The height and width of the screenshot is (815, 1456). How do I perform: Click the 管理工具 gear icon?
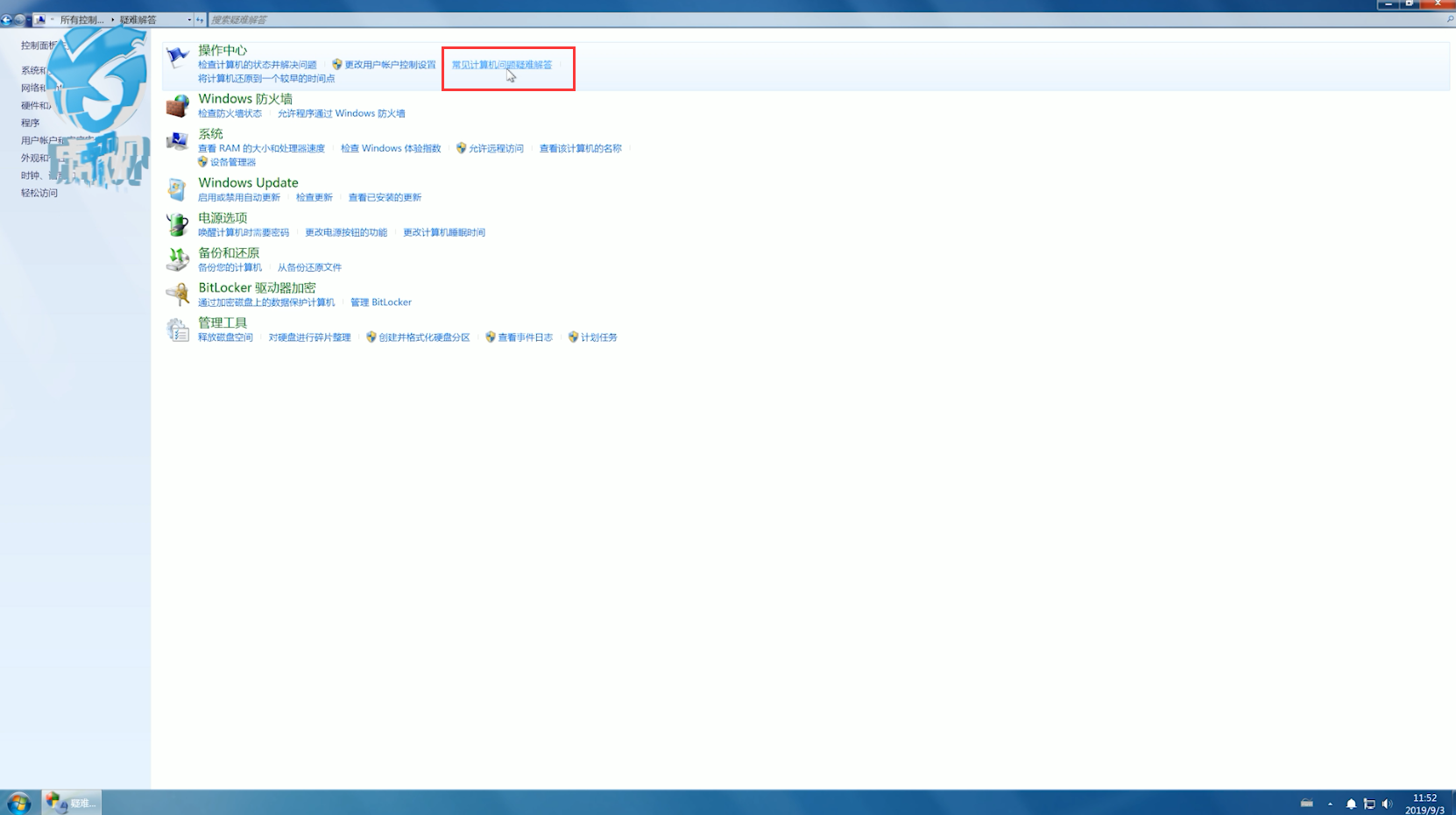click(178, 330)
